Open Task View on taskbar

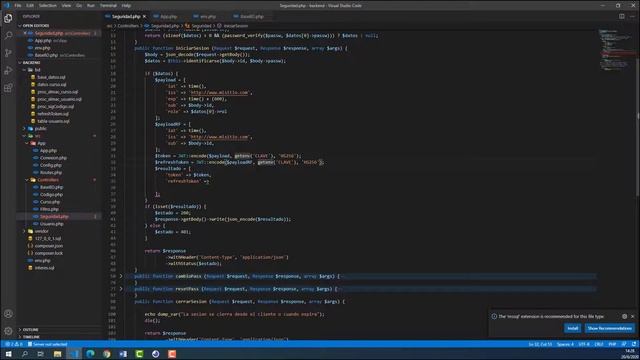tap(41, 354)
